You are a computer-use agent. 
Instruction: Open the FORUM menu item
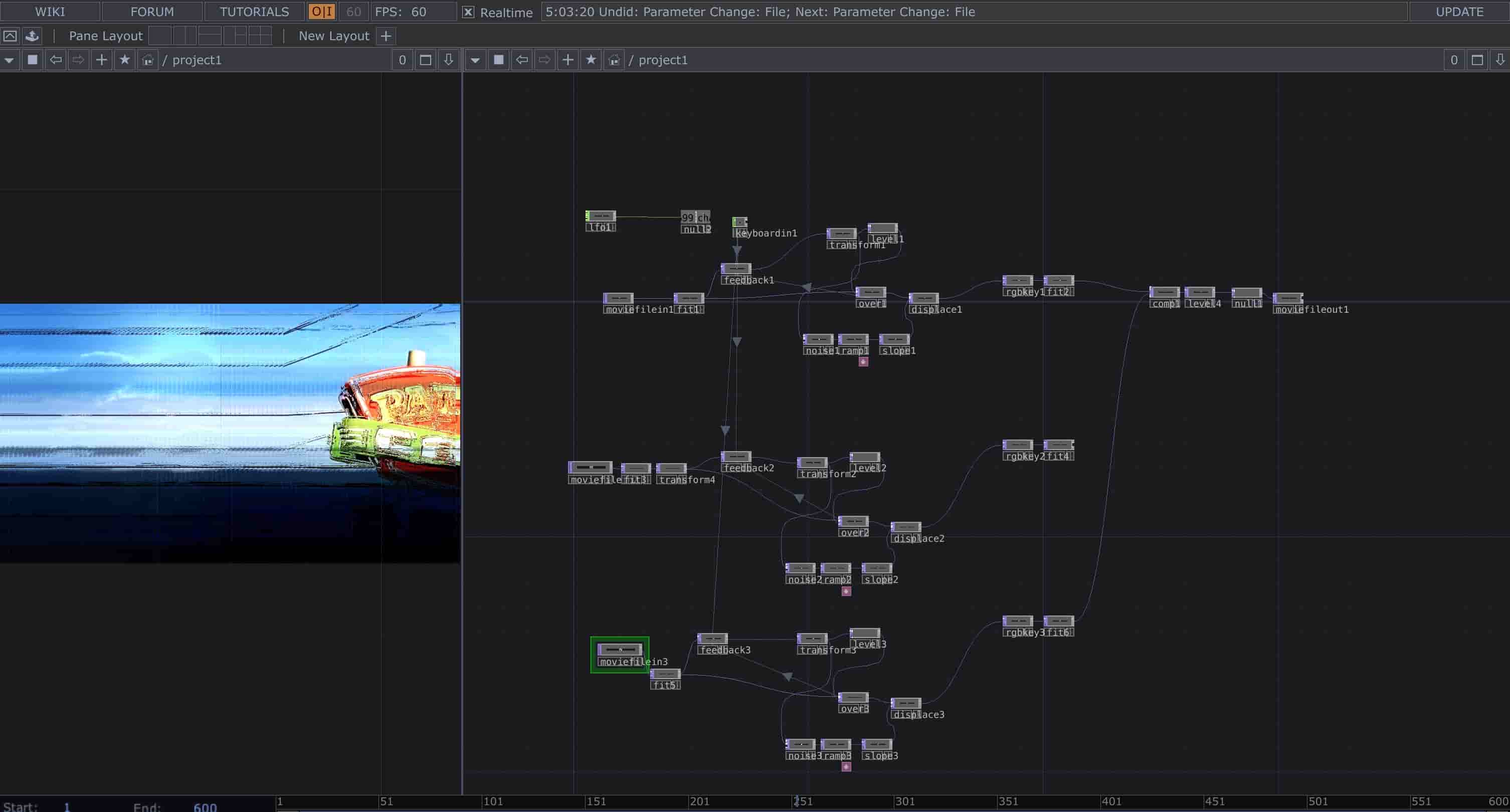tap(152, 12)
